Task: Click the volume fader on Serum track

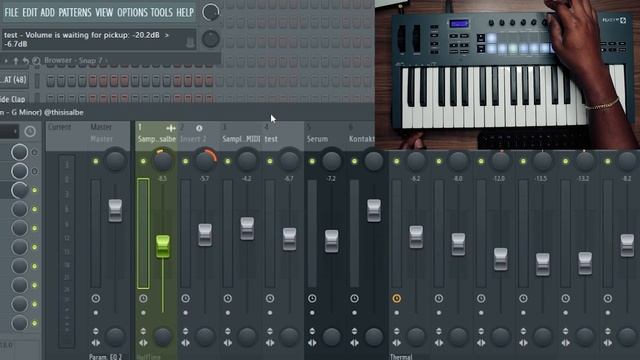Action: (x=331, y=241)
